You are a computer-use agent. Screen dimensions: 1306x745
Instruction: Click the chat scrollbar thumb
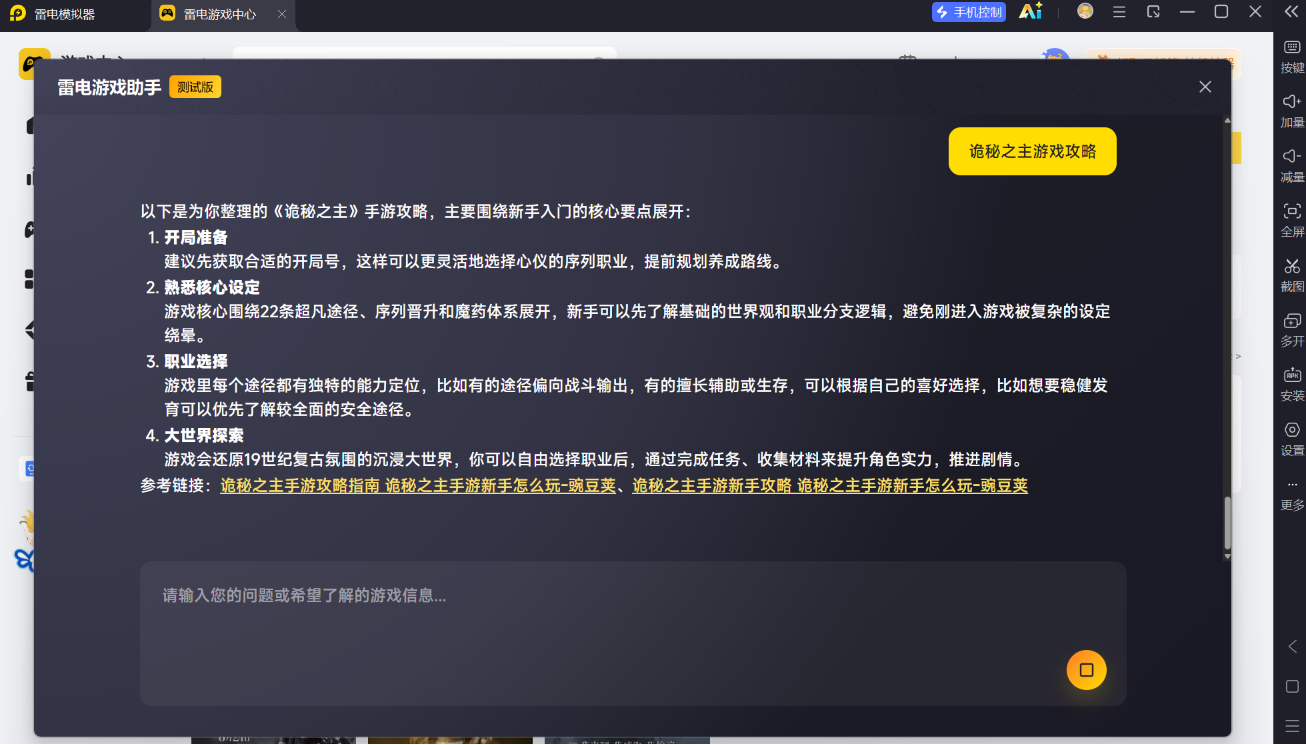[1227, 522]
